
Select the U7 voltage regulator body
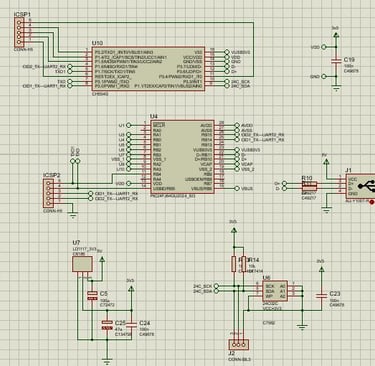[x=82, y=264]
